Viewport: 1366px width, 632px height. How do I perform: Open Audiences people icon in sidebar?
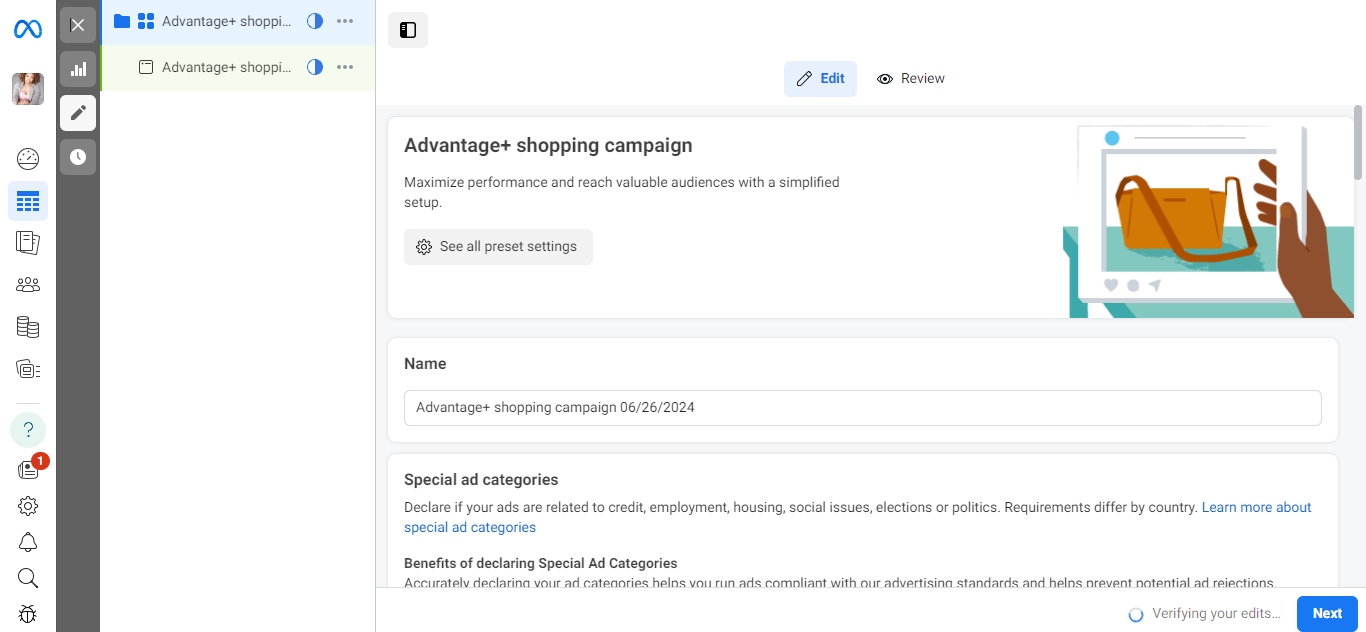coord(28,285)
